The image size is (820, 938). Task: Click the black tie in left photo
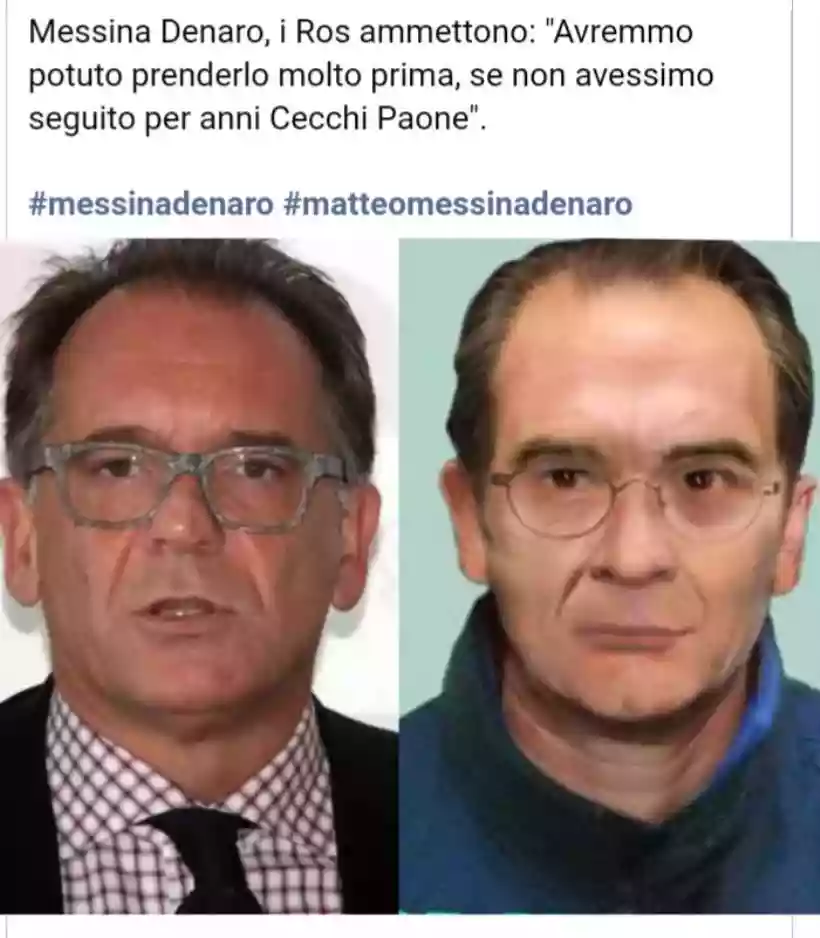212,858
